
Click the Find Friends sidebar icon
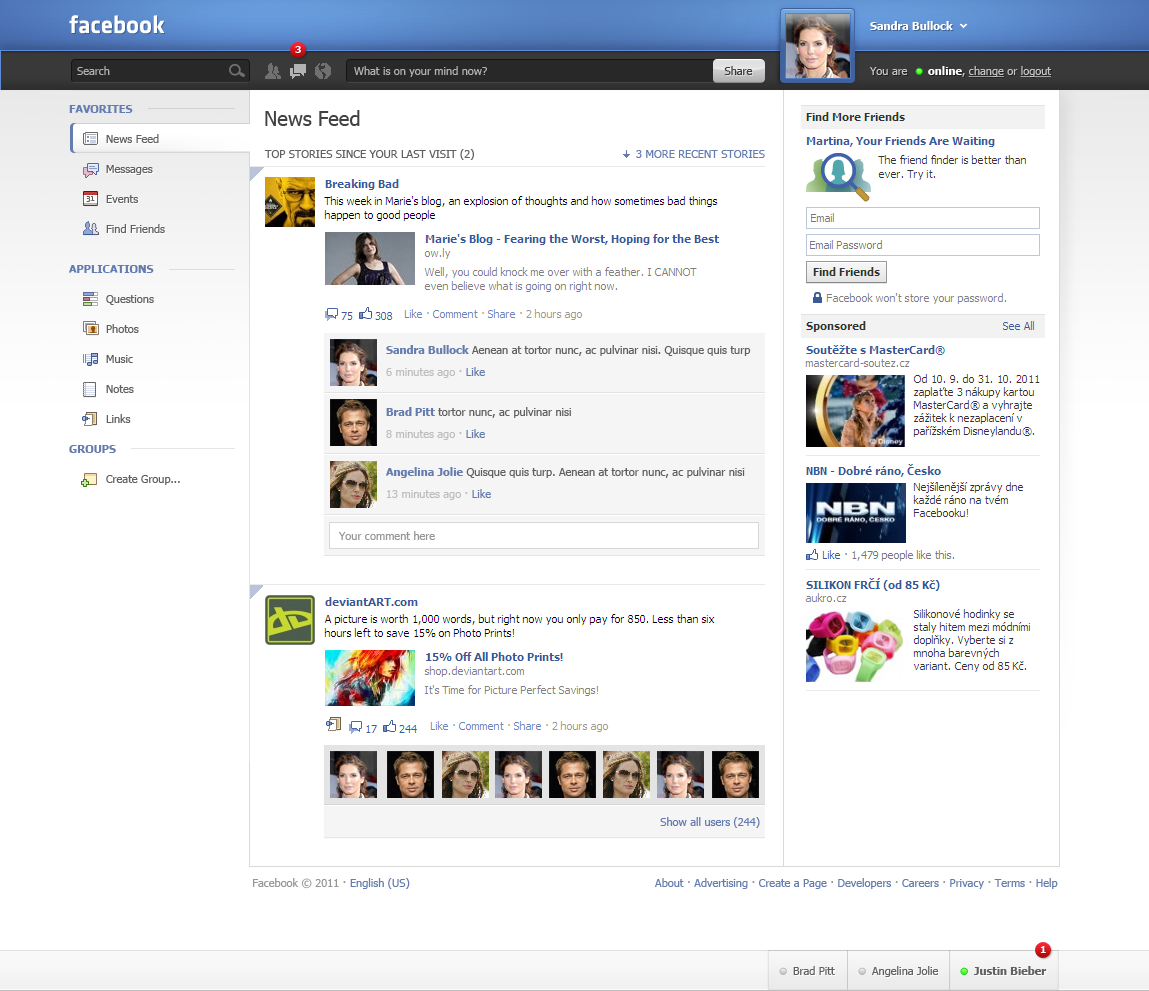tap(91, 229)
